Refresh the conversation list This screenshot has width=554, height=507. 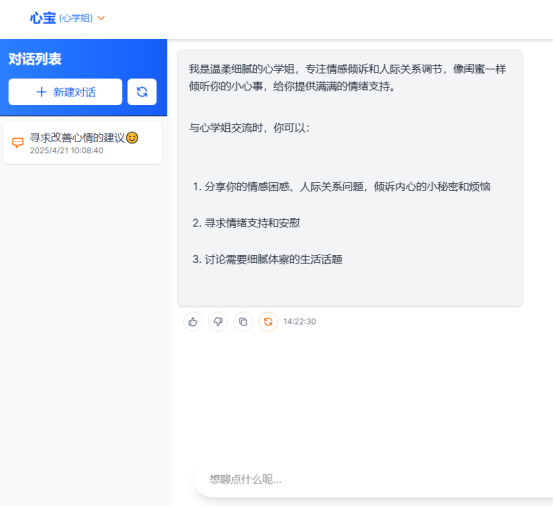142,92
